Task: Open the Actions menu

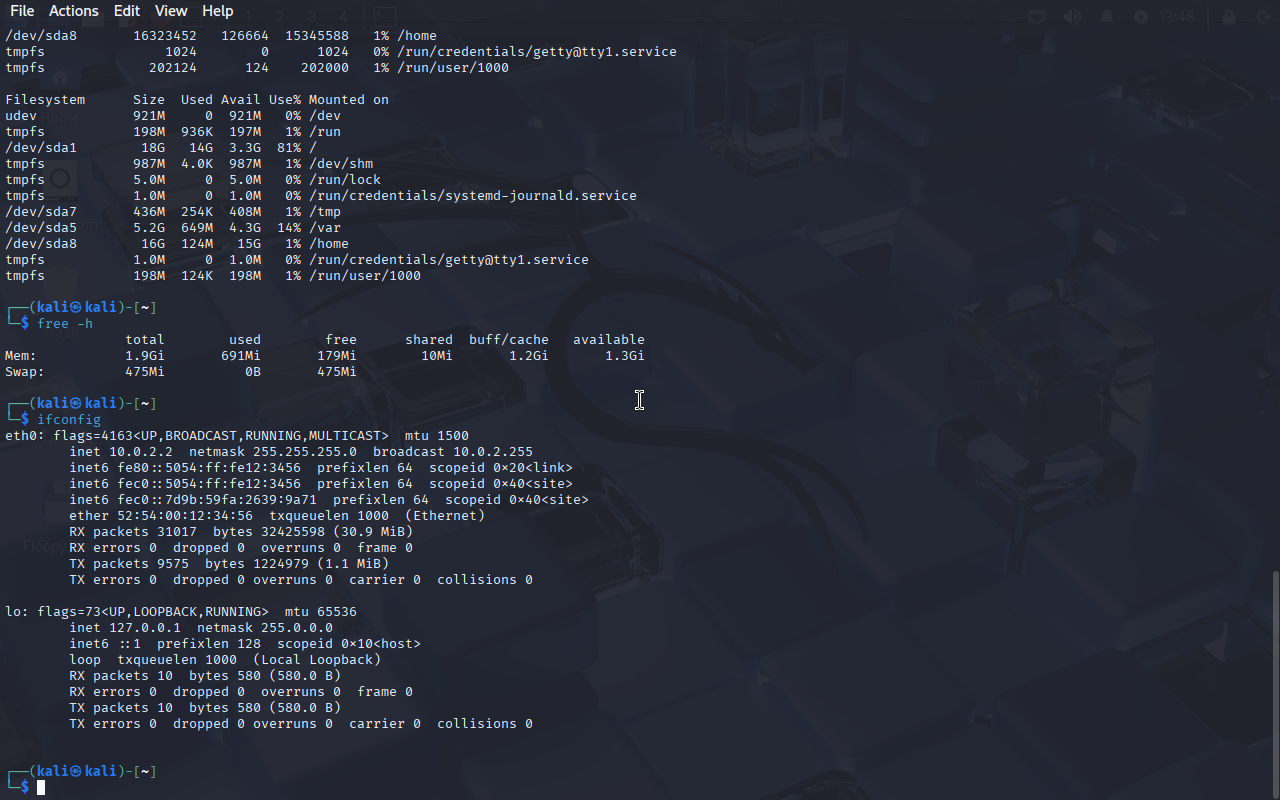Action: click(x=74, y=11)
